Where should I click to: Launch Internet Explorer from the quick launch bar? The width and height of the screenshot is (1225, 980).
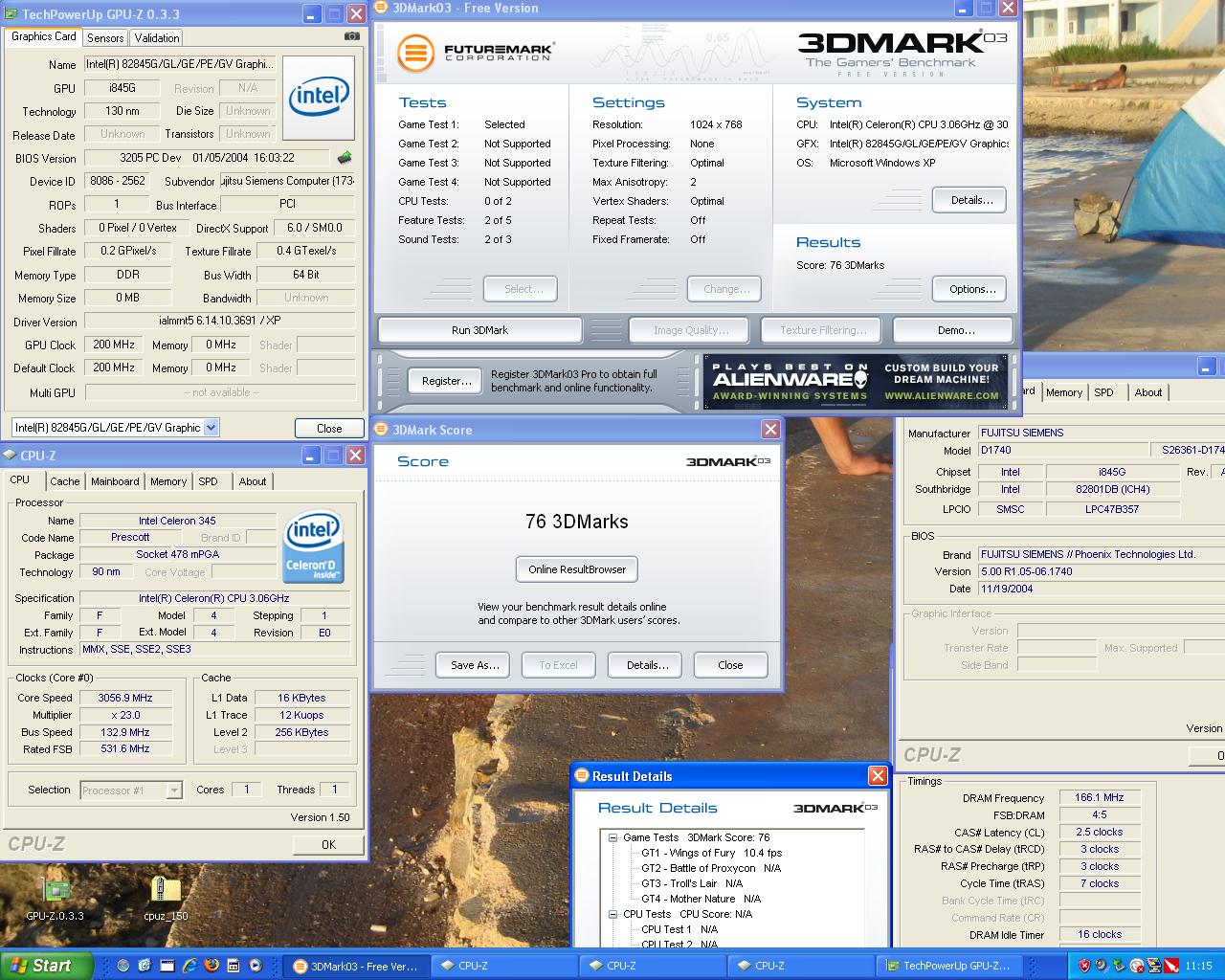point(189,966)
